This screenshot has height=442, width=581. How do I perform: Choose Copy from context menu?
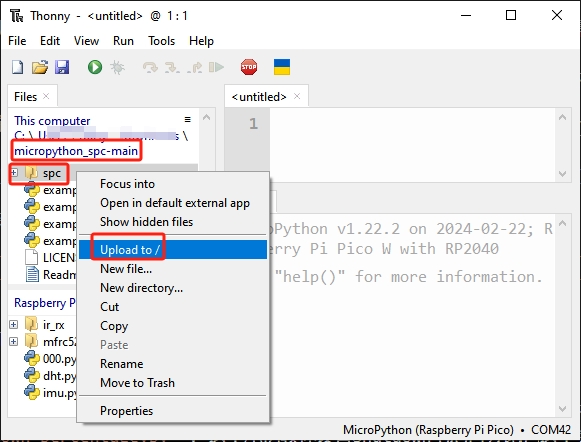click(x=173, y=326)
